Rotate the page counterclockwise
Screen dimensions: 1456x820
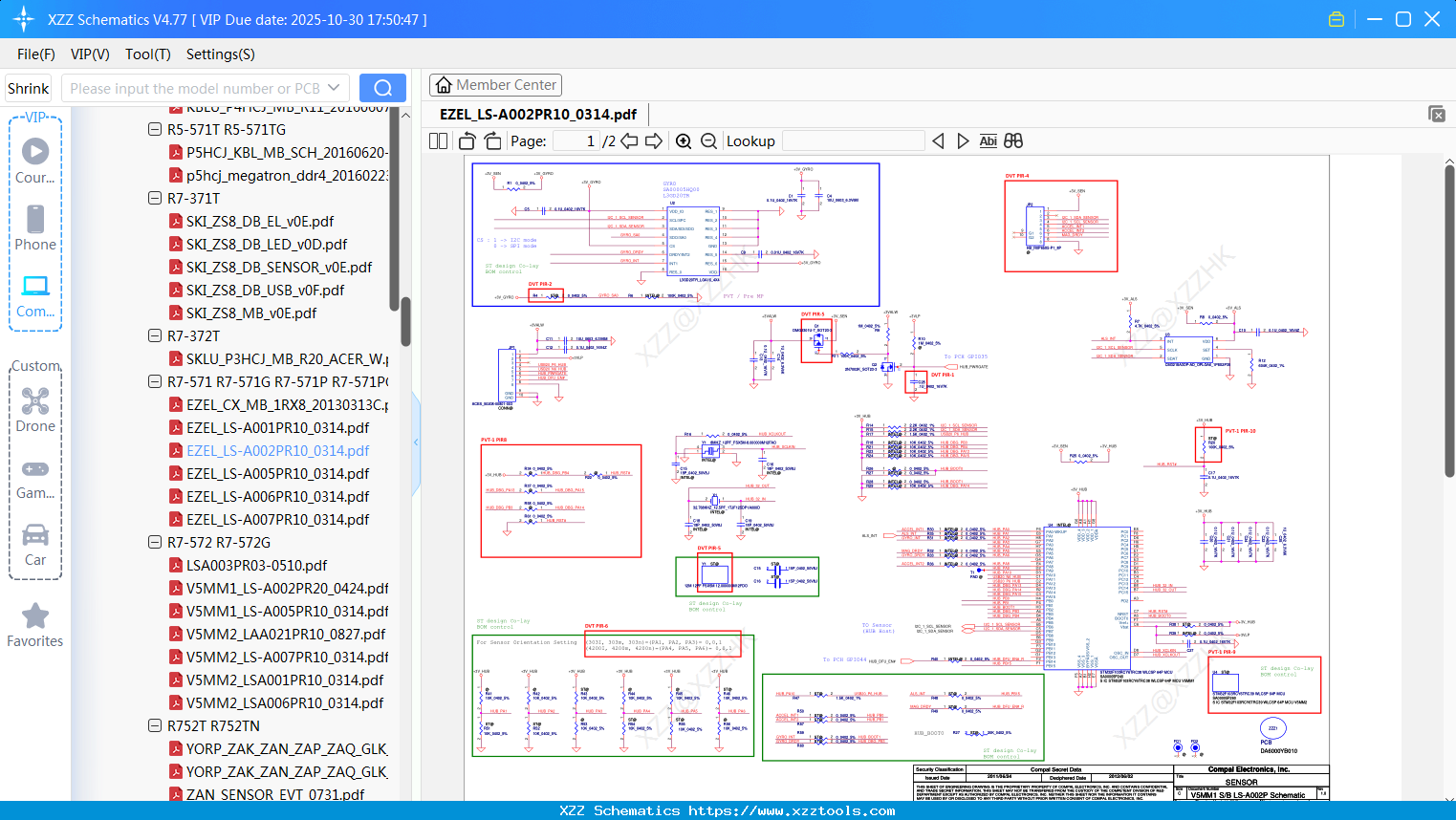(467, 141)
